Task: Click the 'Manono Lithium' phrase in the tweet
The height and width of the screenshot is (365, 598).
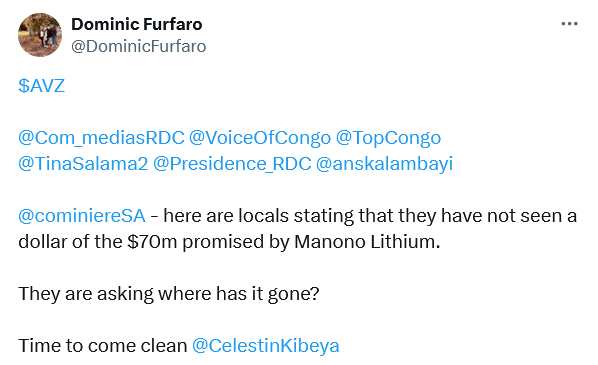Action: point(367,242)
